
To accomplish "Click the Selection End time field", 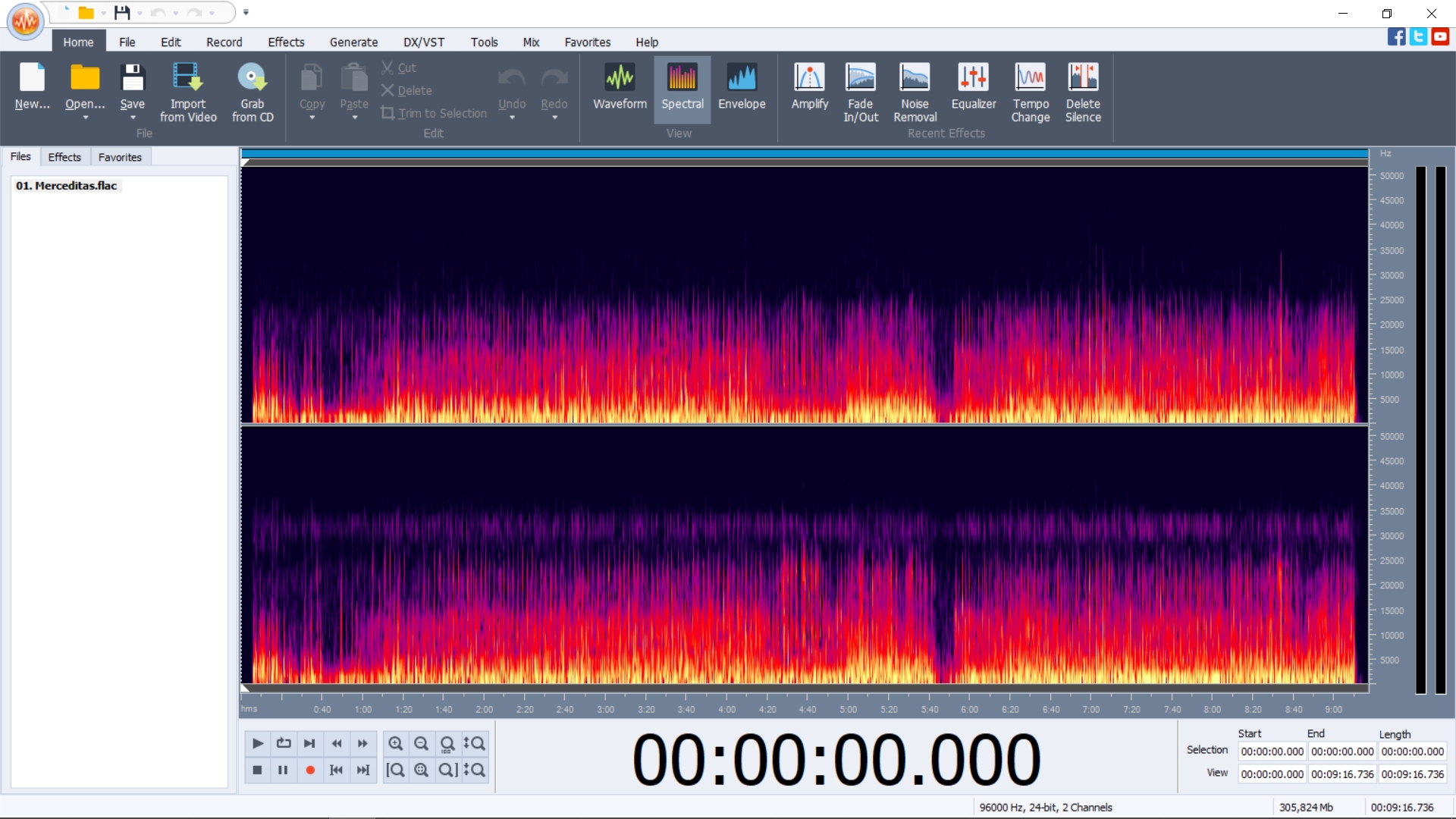I will [x=1341, y=752].
